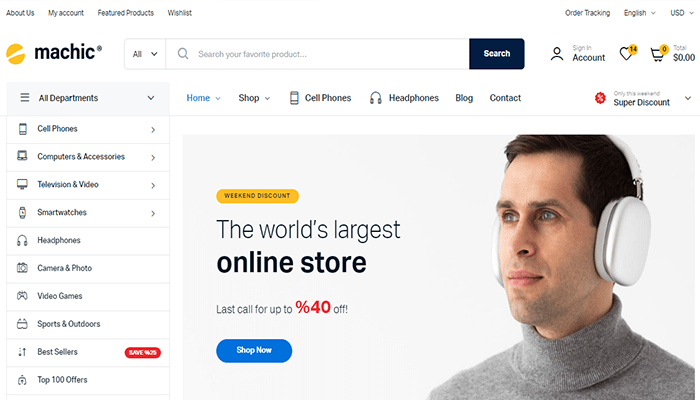Open the All category dropdown in search
The width and height of the screenshot is (700, 400).
coord(145,54)
